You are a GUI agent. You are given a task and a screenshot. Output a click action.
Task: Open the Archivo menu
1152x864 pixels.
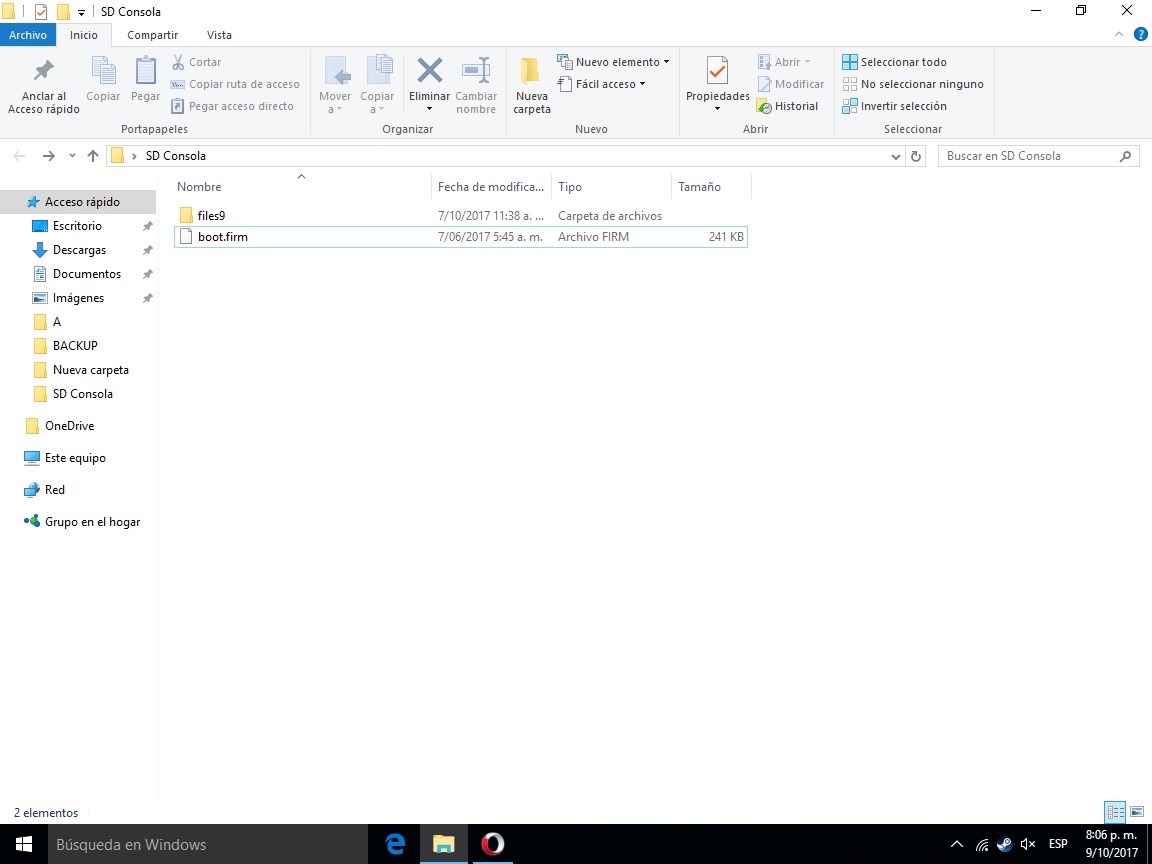tap(28, 35)
